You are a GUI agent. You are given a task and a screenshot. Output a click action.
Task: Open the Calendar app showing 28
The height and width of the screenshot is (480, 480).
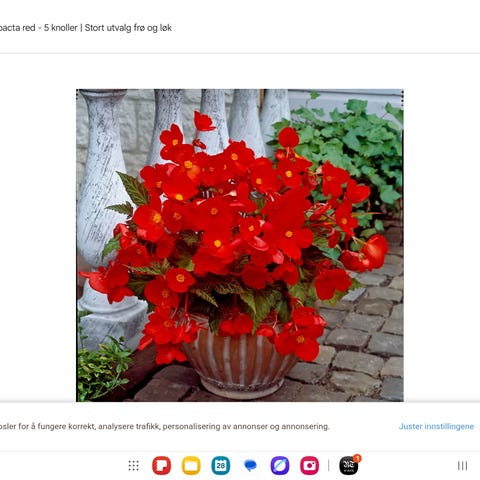click(x=221, y=466)
